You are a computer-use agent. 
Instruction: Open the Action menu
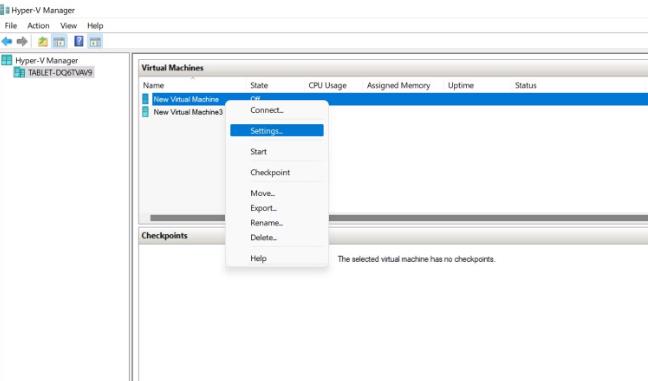click(x=38, y=26)
